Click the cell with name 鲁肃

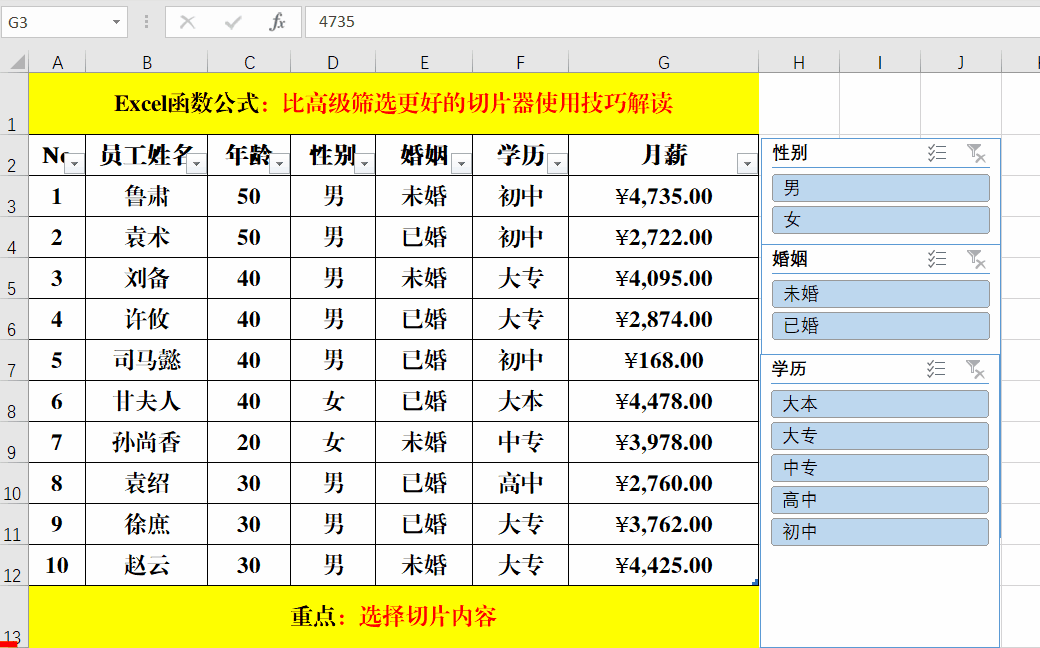(147, 196)
